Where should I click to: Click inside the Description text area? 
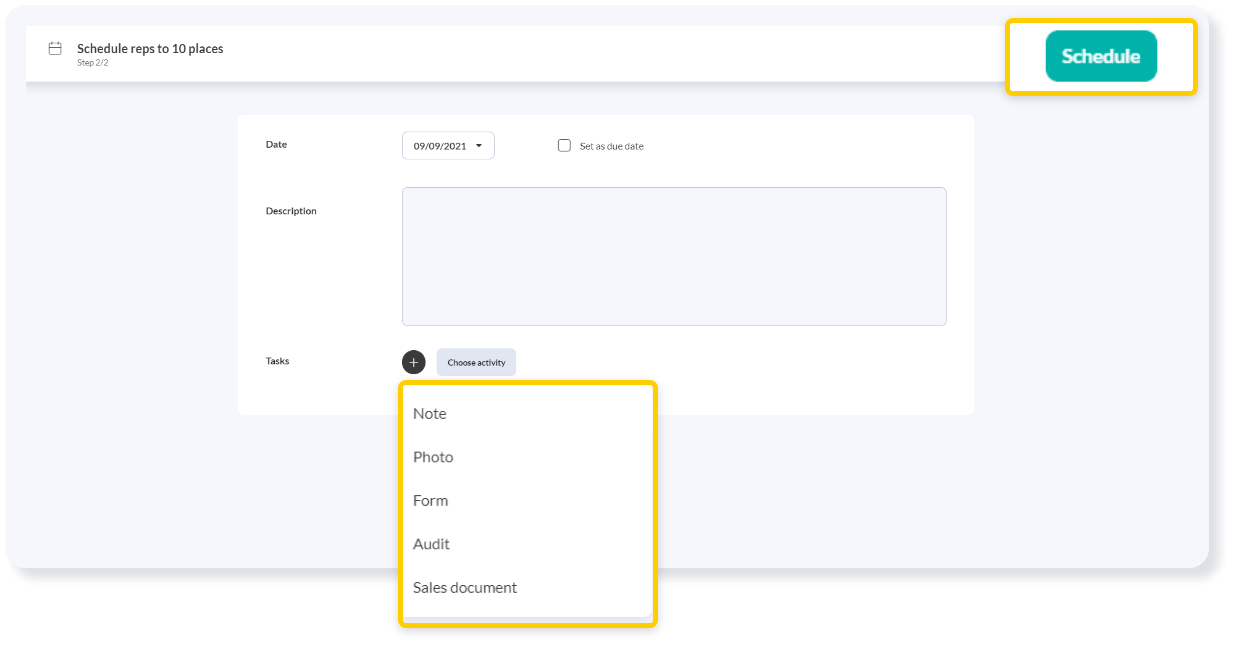674,255
